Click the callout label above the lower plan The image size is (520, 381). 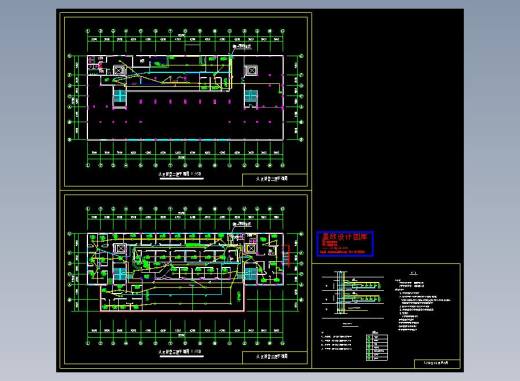(242, 224)
